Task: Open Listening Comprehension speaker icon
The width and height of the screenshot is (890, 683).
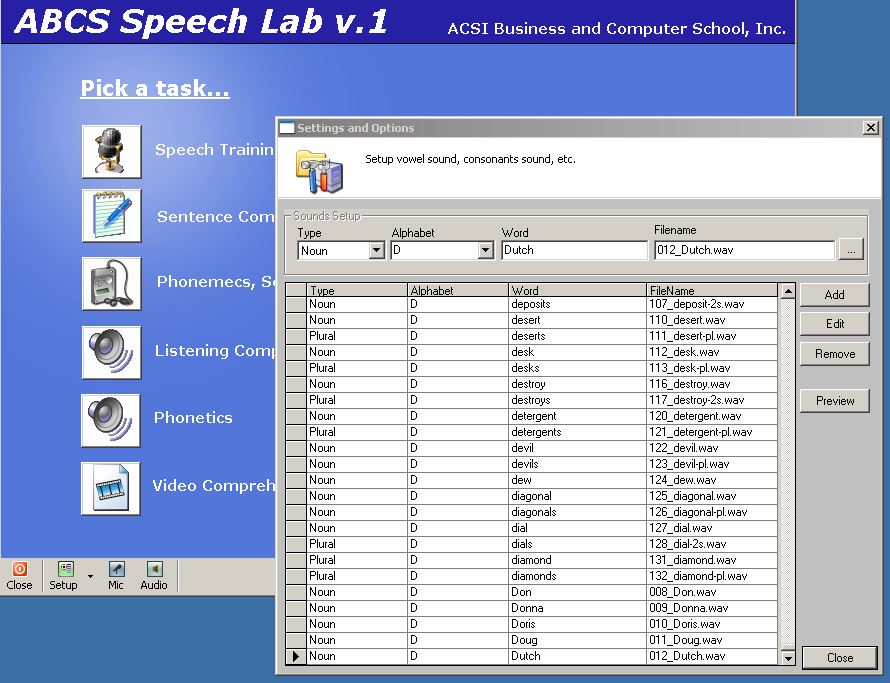Action: [111, 352]
